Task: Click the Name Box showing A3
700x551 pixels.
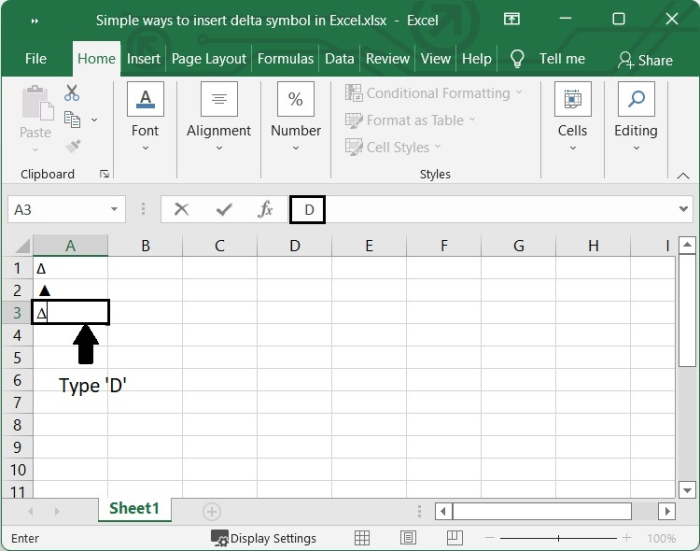Action: (x=59, y=209)
